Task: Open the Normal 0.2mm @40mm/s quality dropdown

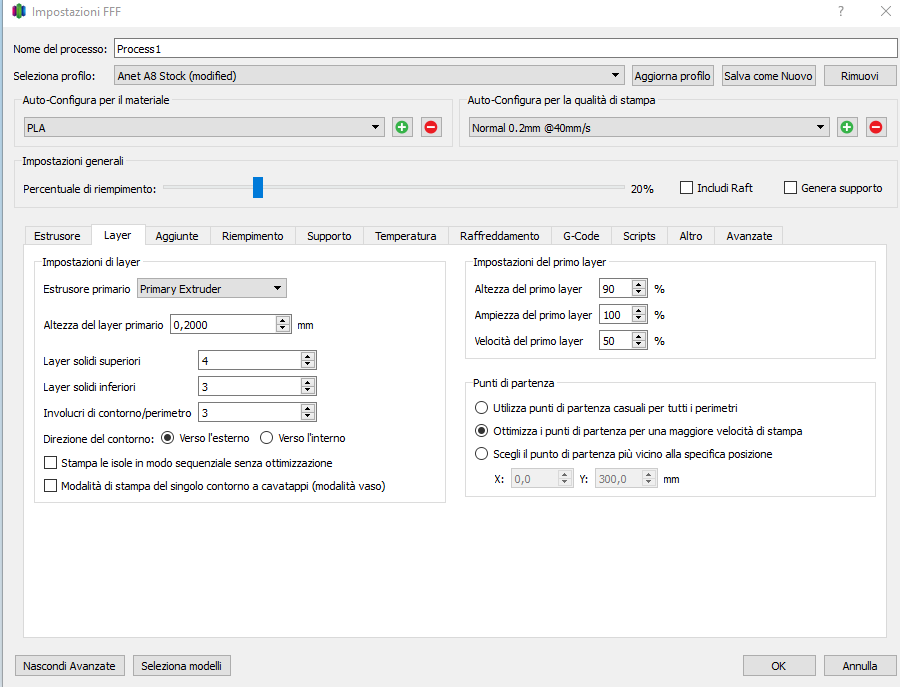Action: 649,127
